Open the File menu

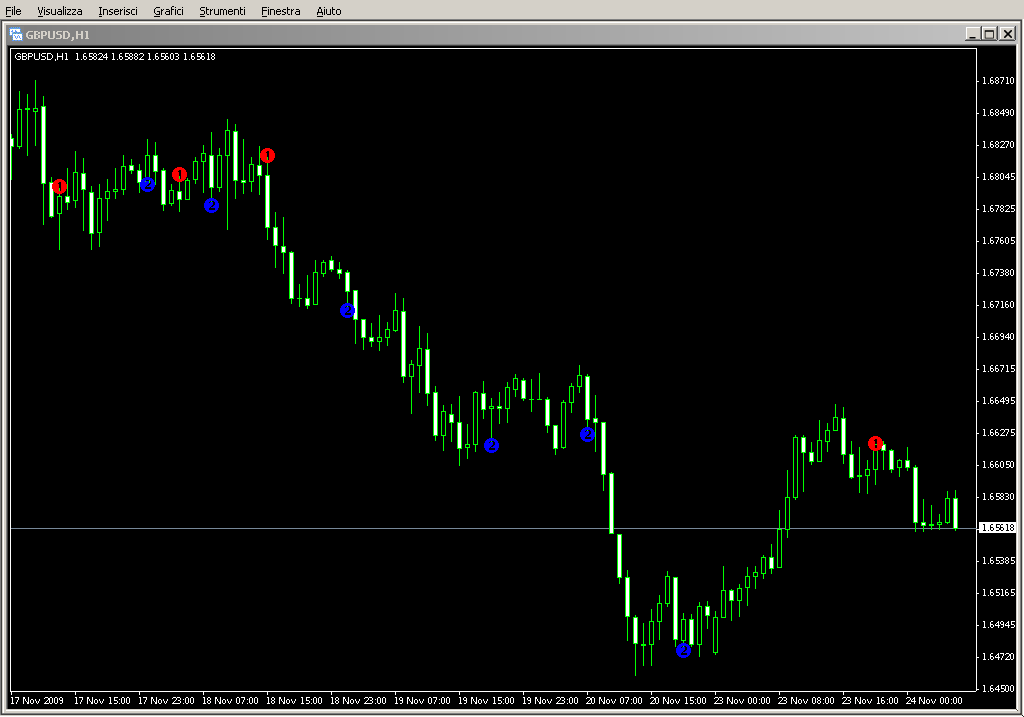13,11
